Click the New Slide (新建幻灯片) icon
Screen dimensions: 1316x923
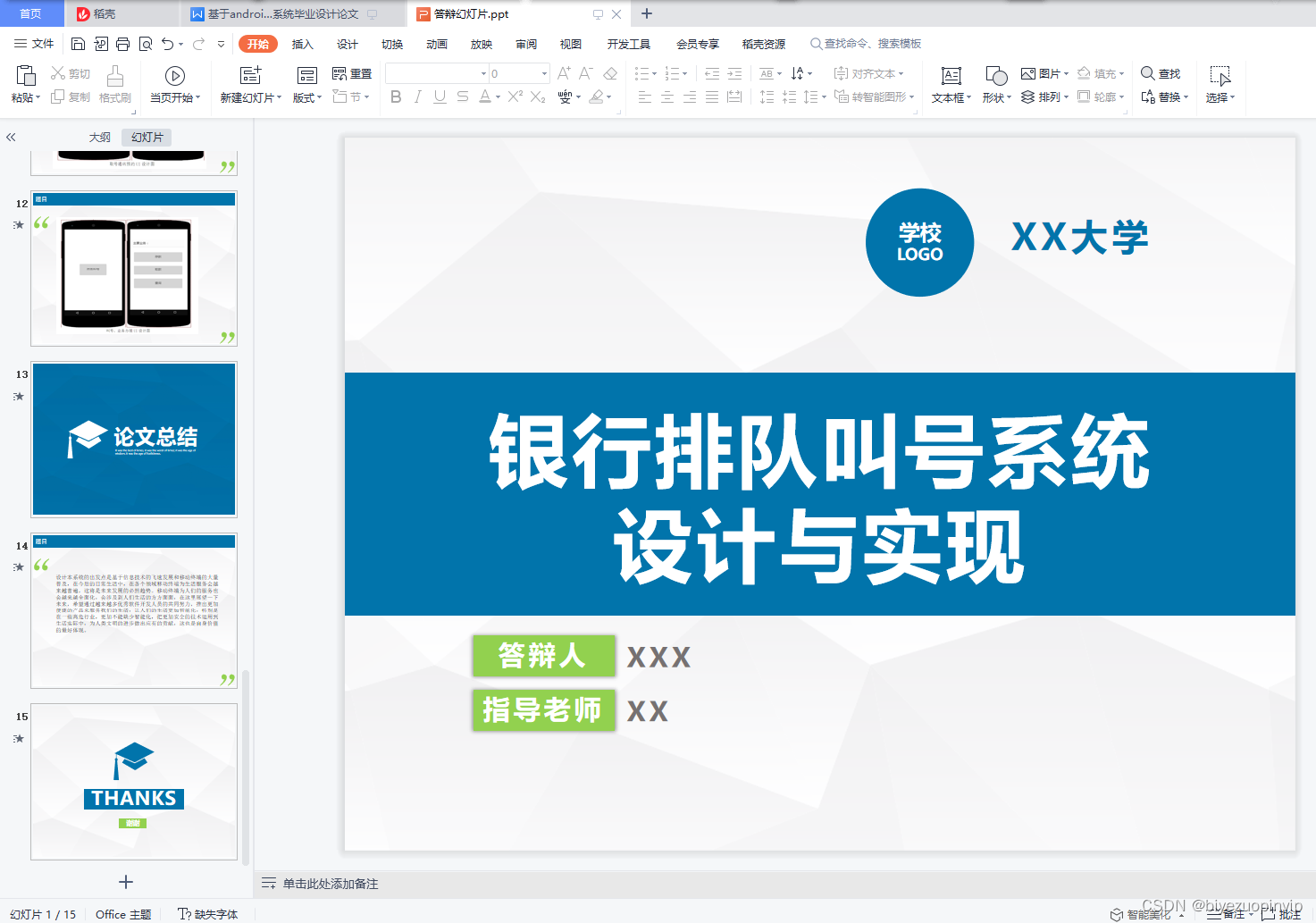pos(251,75)
